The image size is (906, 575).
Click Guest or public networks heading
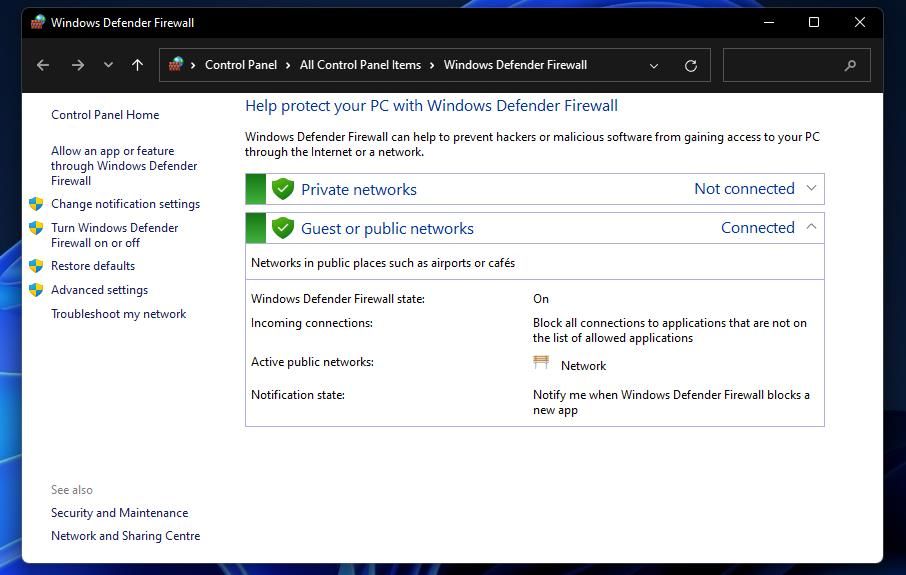coord(387,229)
